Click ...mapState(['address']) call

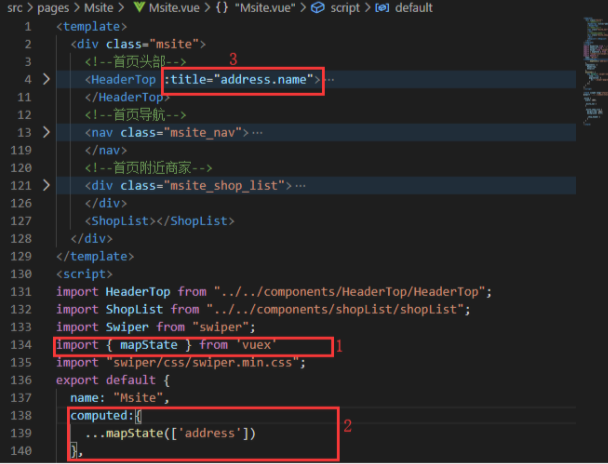click(x=170, y=433)
